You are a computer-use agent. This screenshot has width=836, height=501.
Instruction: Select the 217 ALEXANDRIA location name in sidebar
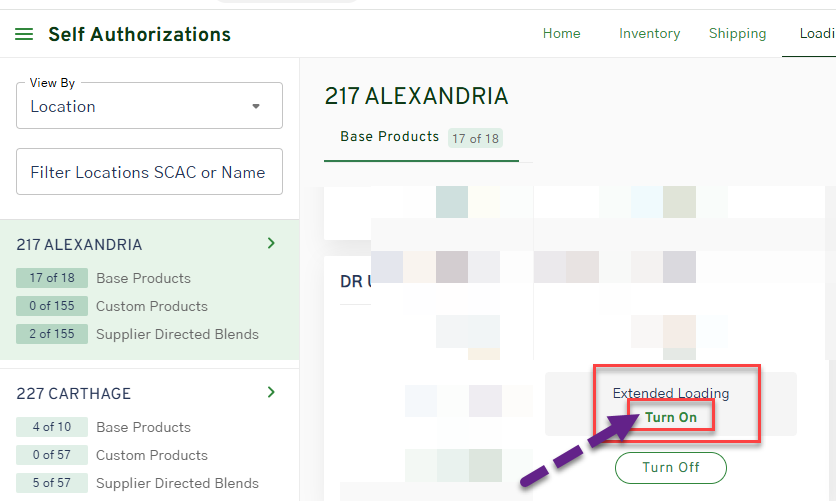pos(79,245)
